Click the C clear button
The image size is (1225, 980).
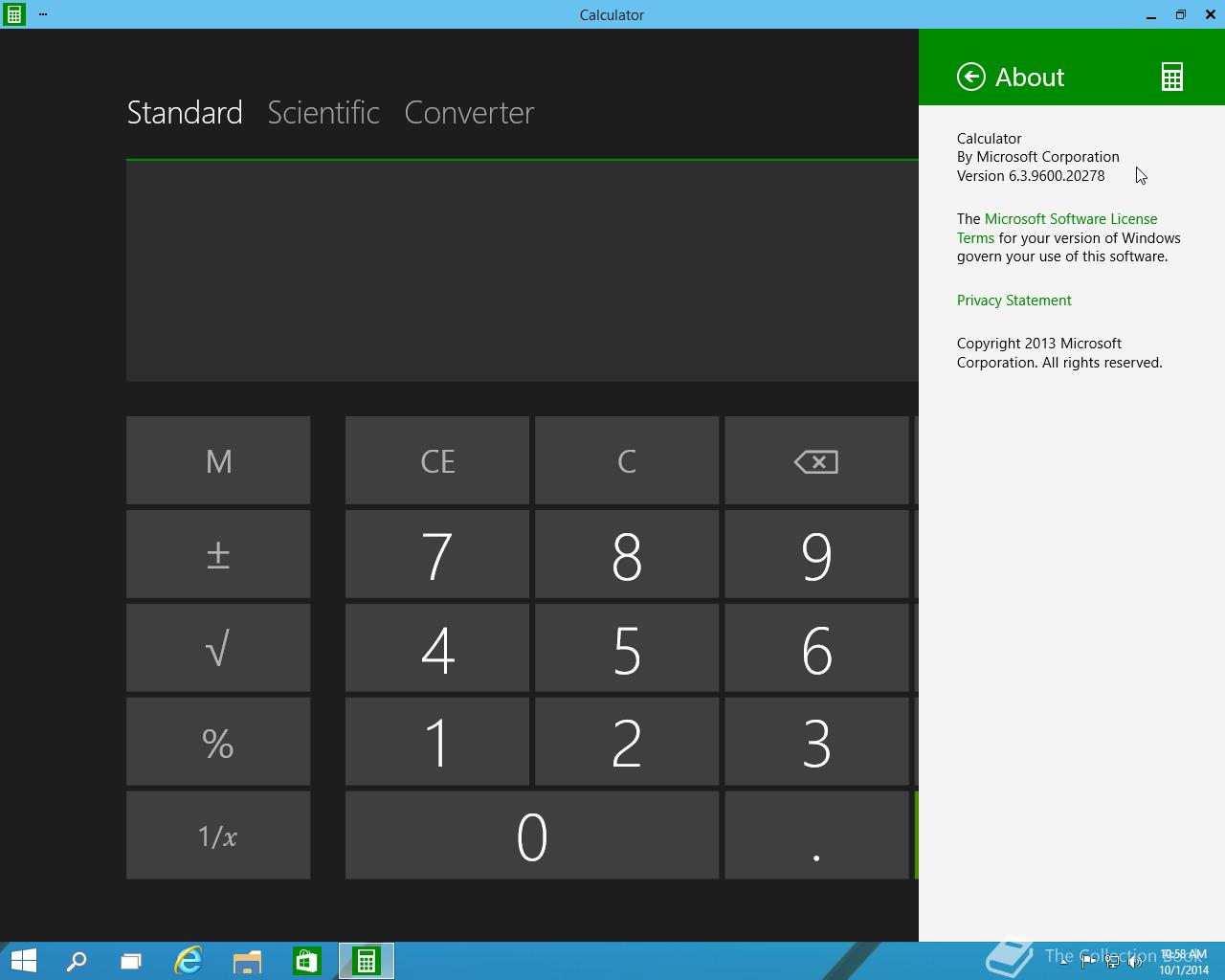pyautogui.click(x=627, y=460)
